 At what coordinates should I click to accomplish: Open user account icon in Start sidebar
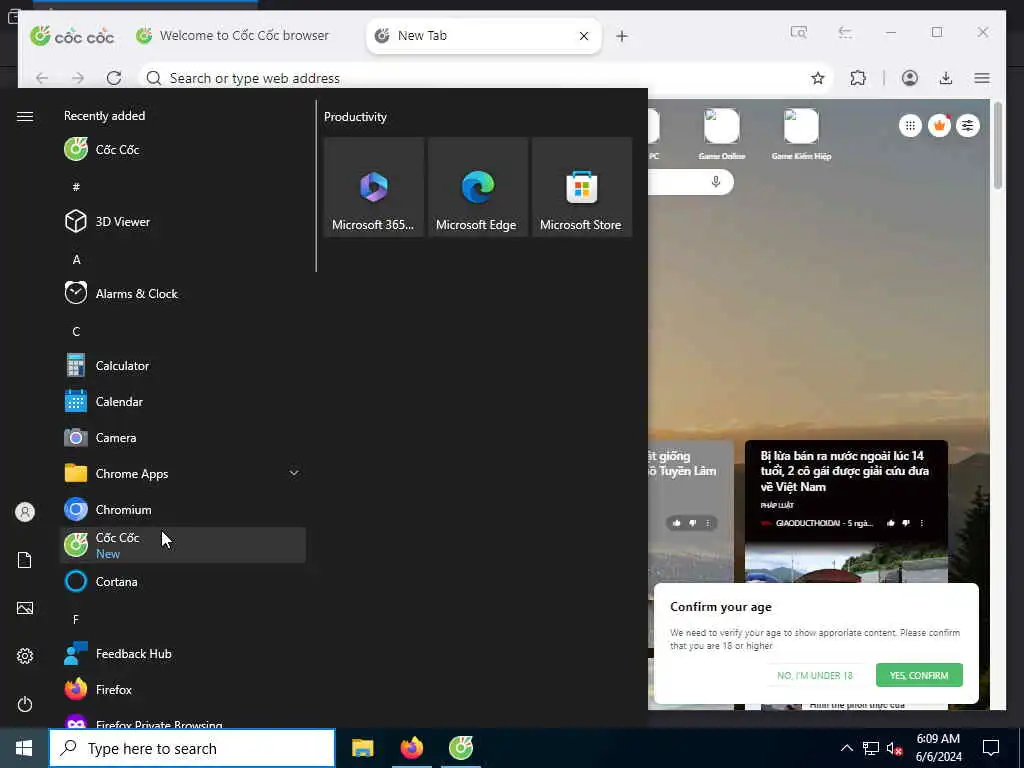click(x=25, y=512)
